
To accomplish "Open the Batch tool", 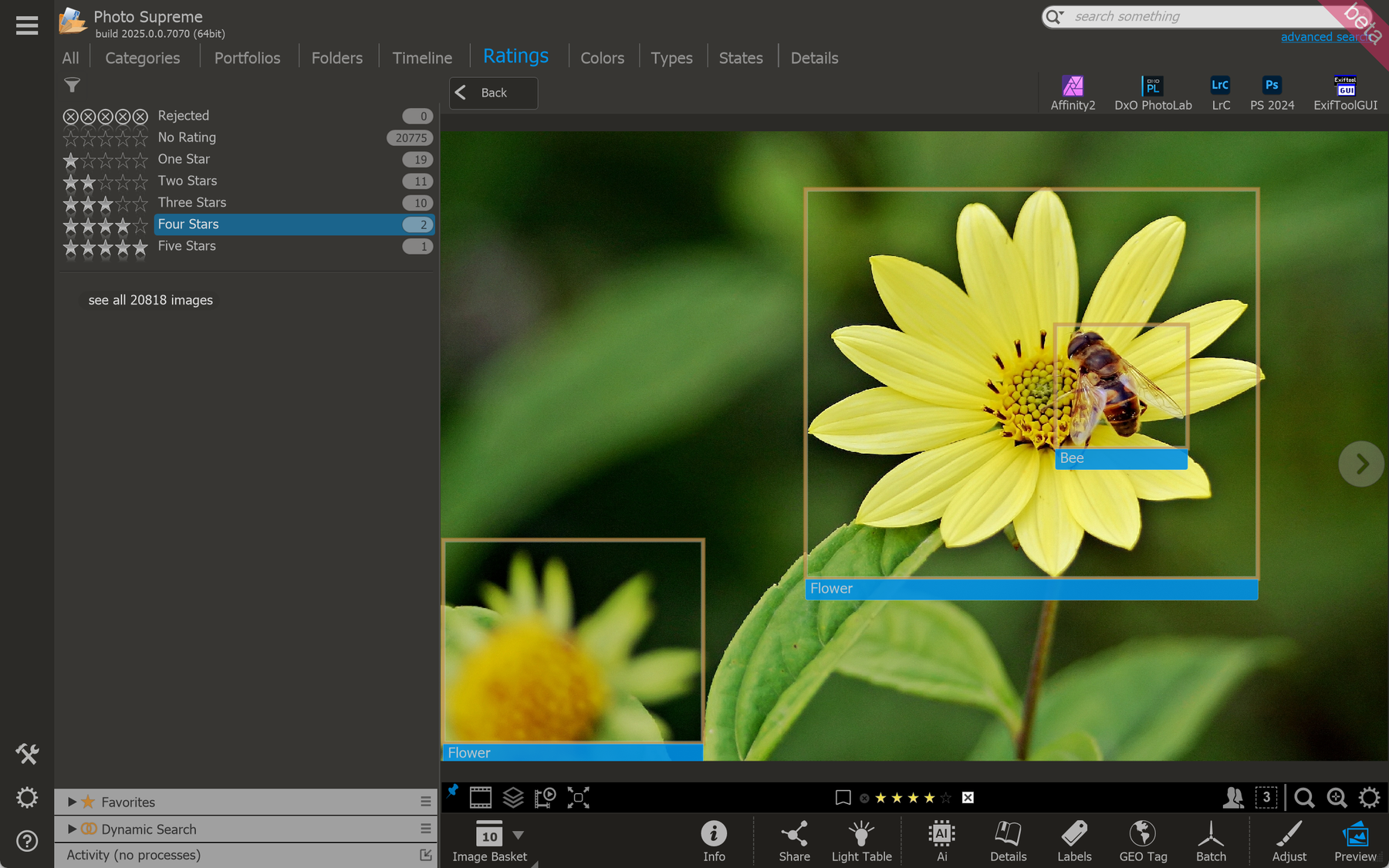I will [x=1211, y=841].
